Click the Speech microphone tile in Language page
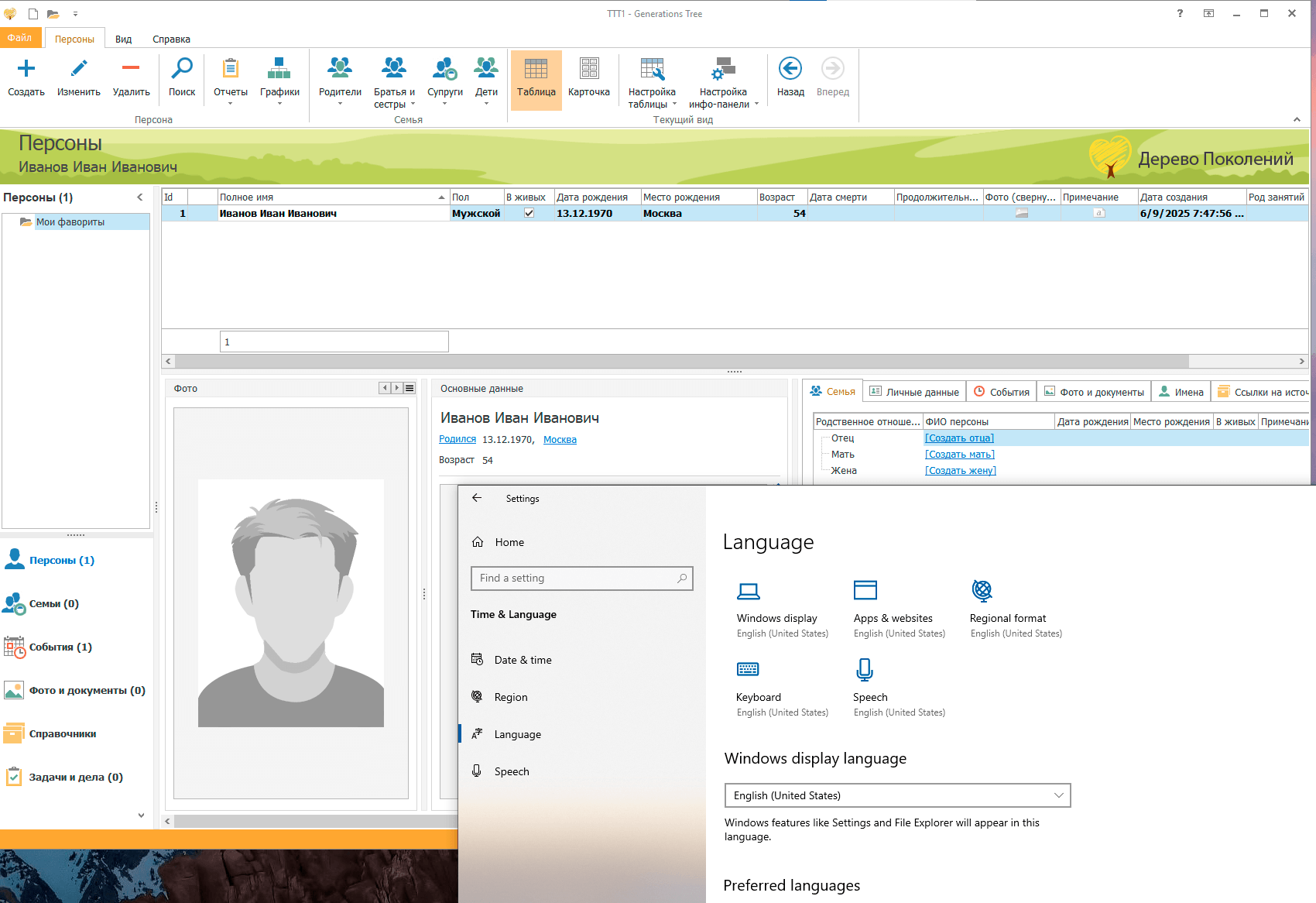Screen dimensions: 1316x903 click(x=865, y=669)
